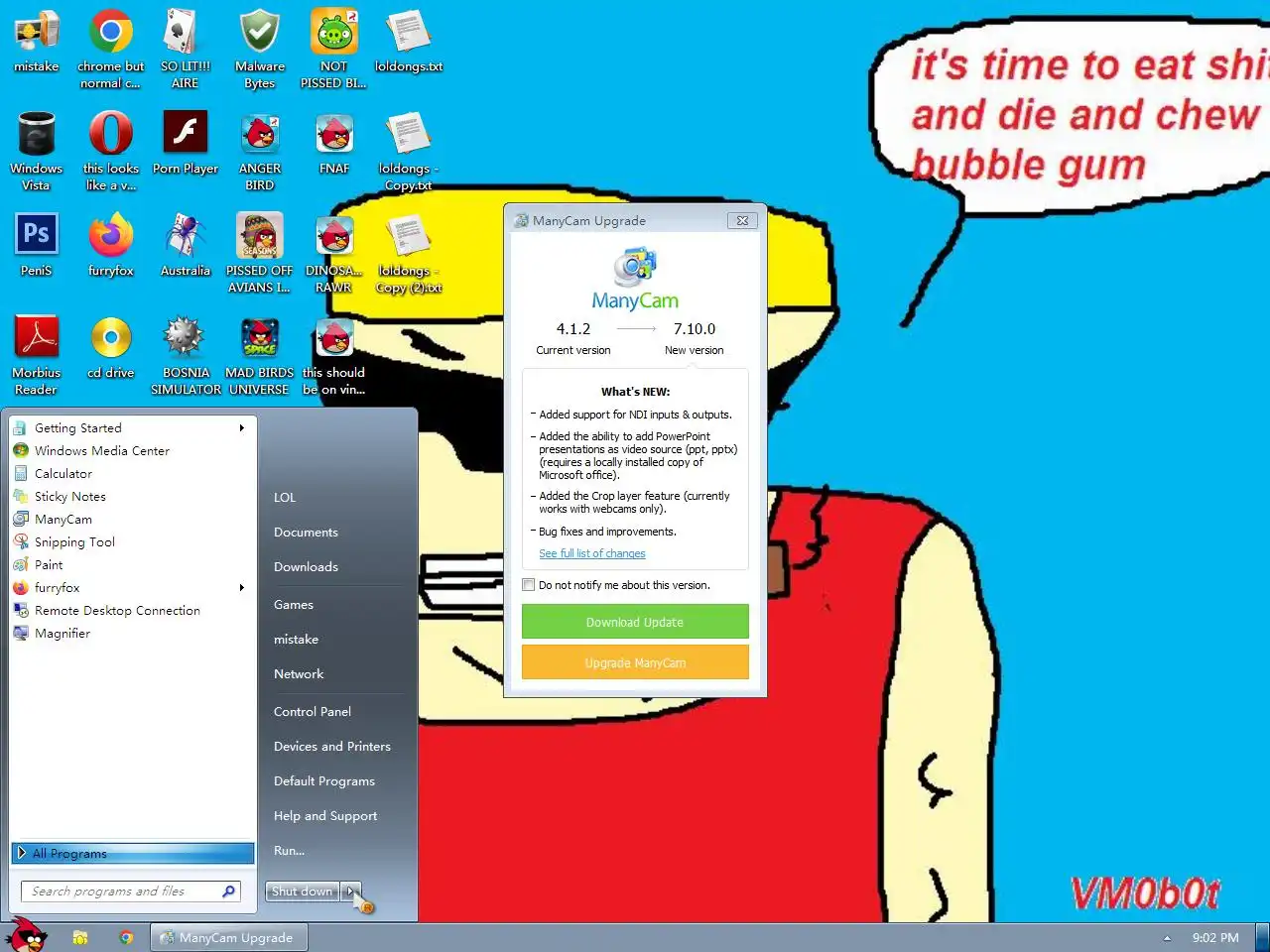Open the 'cd drive' disc icon

110,348
